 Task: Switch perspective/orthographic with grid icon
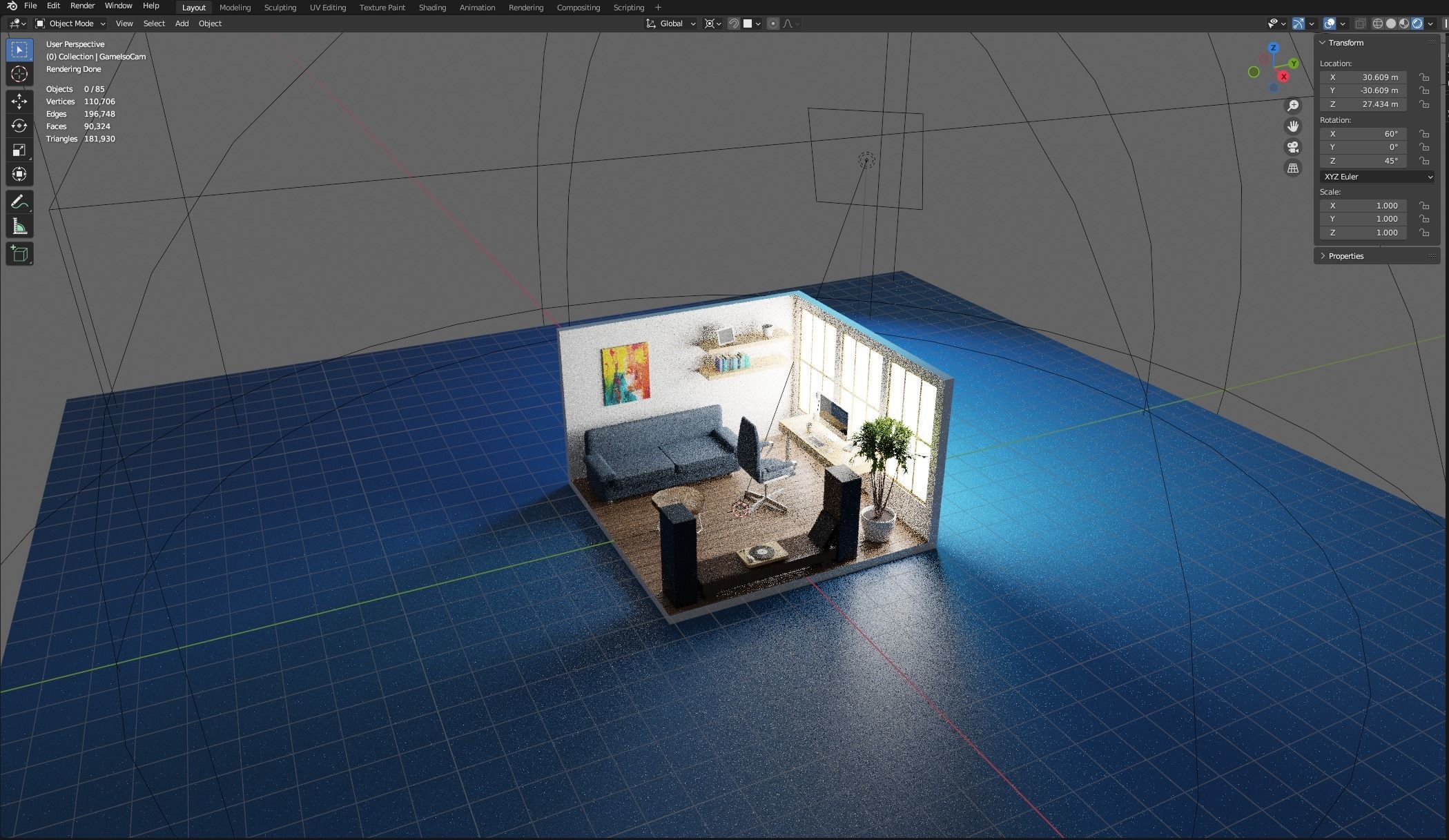(x=1293, y=168)
